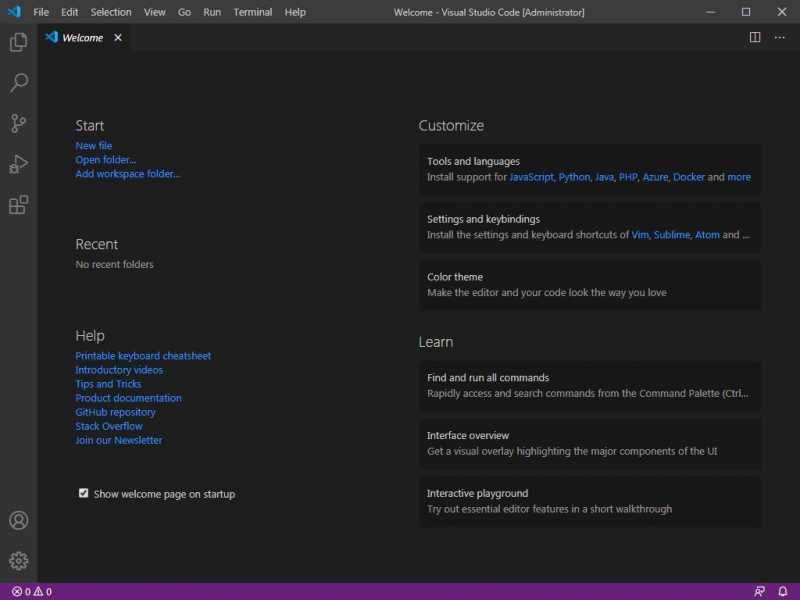Open the File menu
This screenshot has height=600, width=800.
pyautogui.click(x=41, y=12)
